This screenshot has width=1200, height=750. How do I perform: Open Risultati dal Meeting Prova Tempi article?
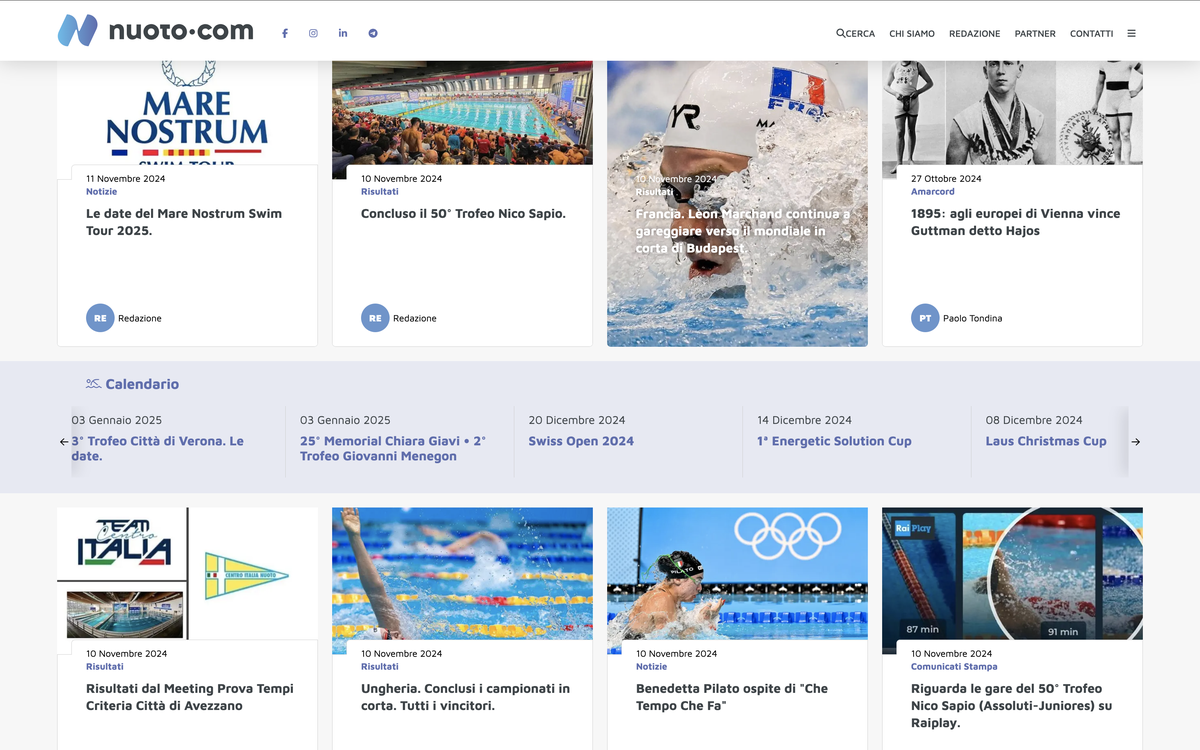coord(190,697)
